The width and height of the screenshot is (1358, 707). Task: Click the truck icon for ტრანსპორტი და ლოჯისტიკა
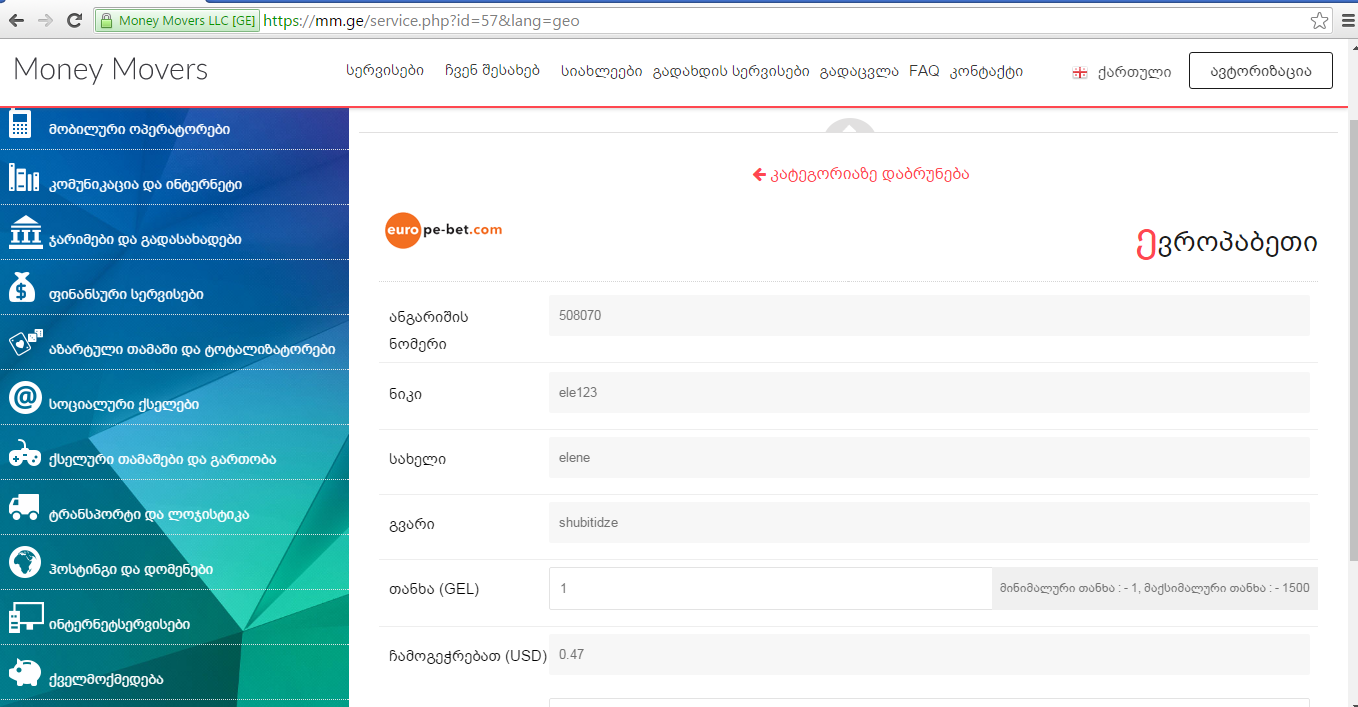(24, 508)
